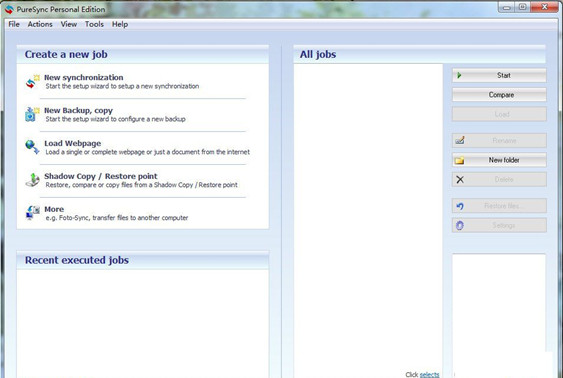The width and height of the screenshot is (563, 378).
Task: Click the New folder yellow folder icon
Action: click(x=460, y=160)
